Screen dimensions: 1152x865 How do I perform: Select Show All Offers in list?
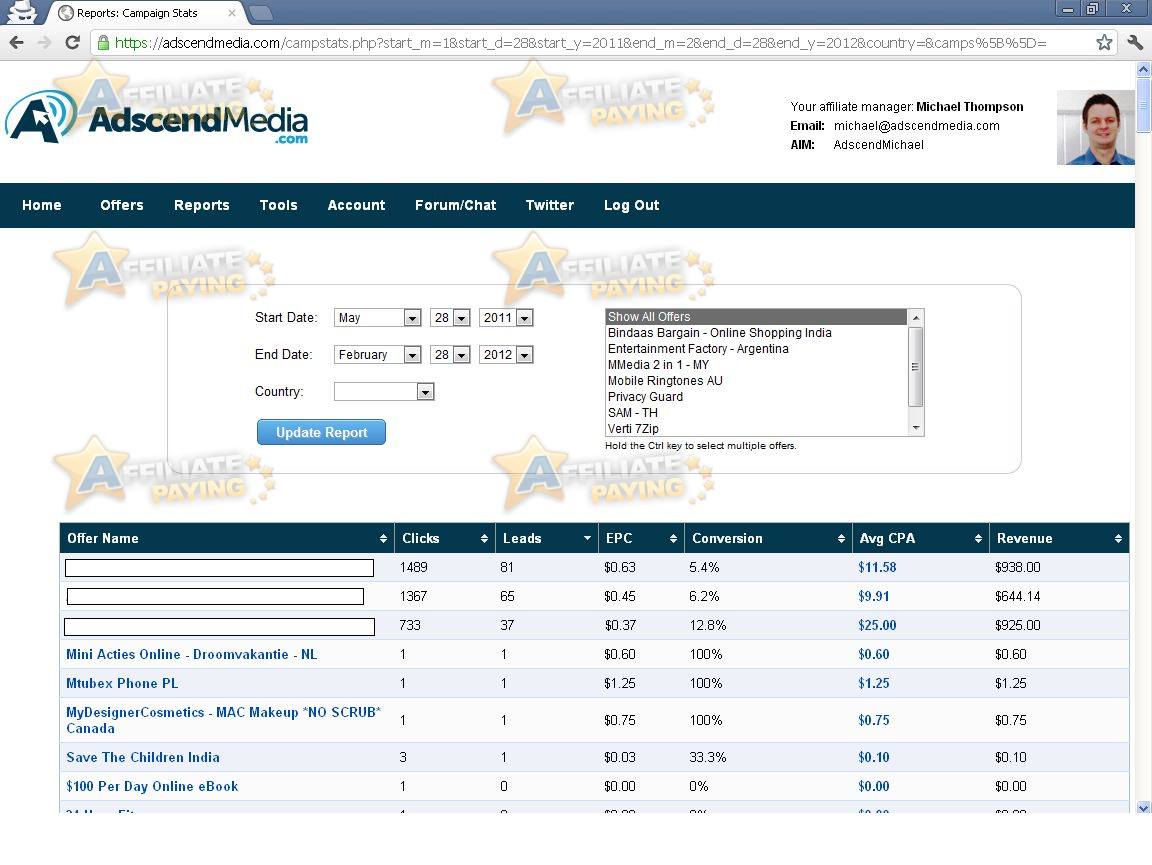pyautogui.click(x=756, y=317)
